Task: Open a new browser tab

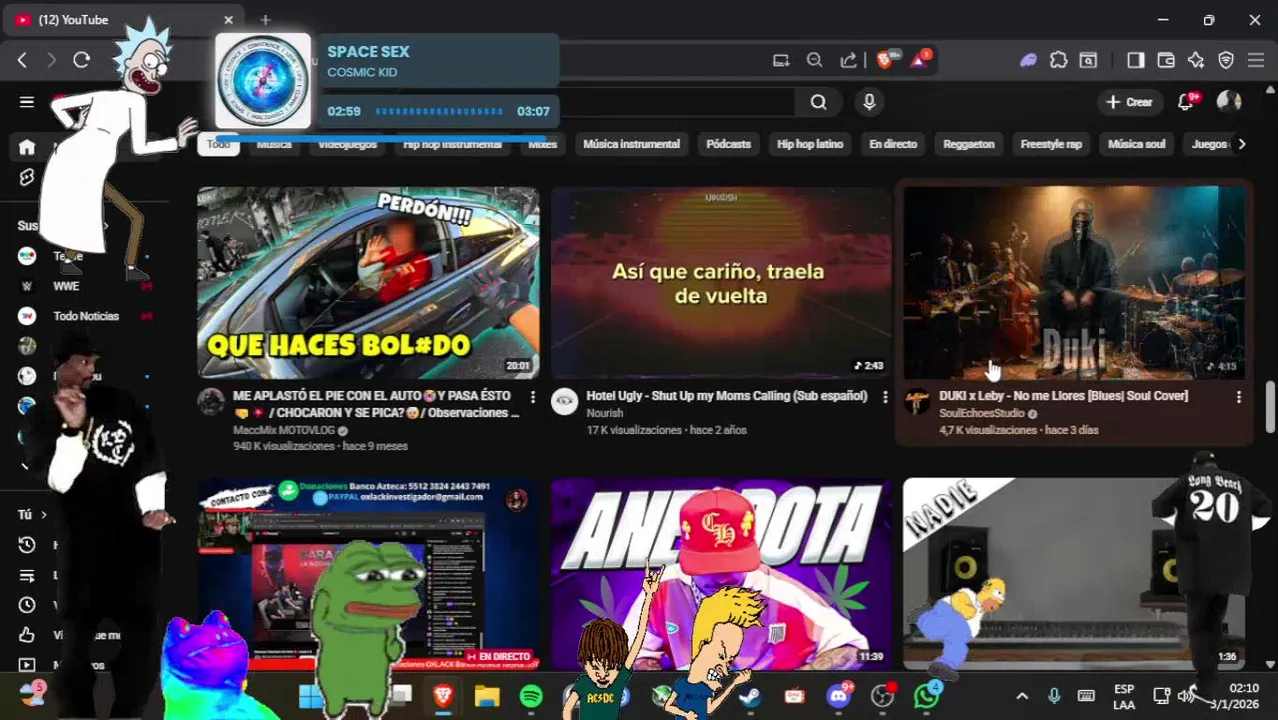Action: point(265,20)
